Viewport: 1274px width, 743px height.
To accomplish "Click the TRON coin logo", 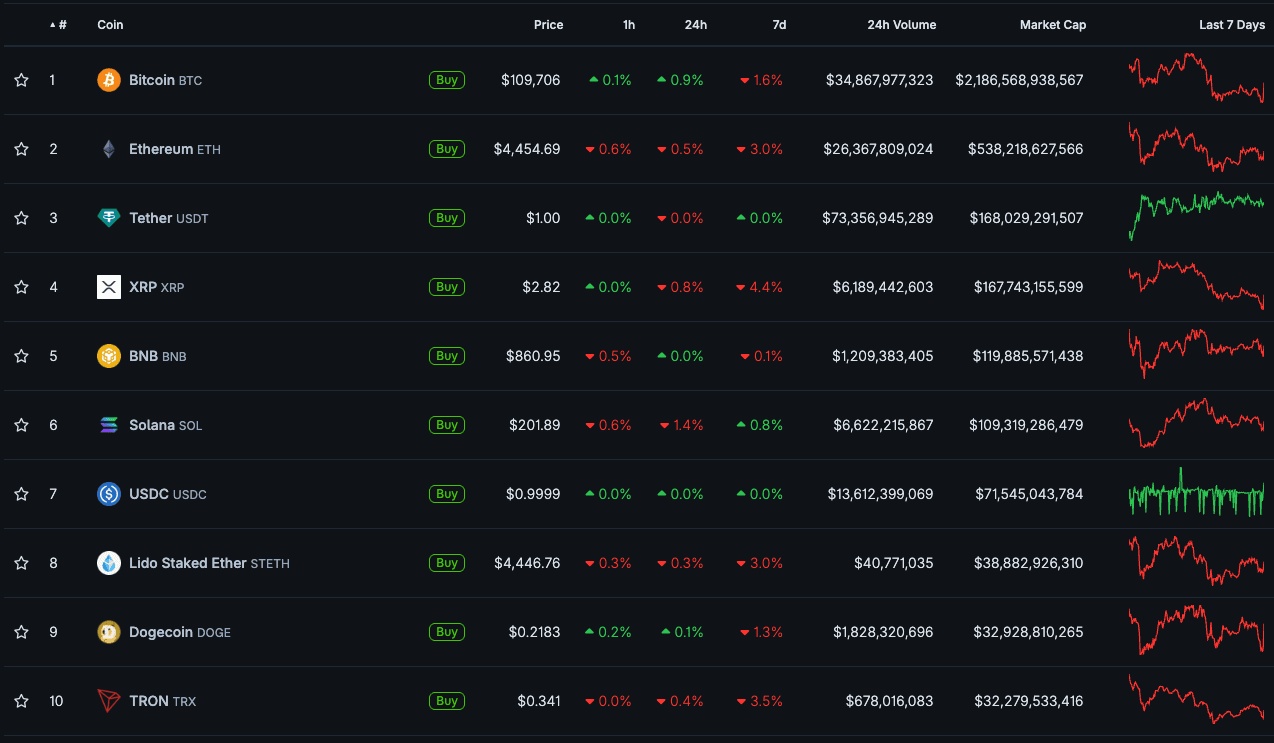I will 109,701.
